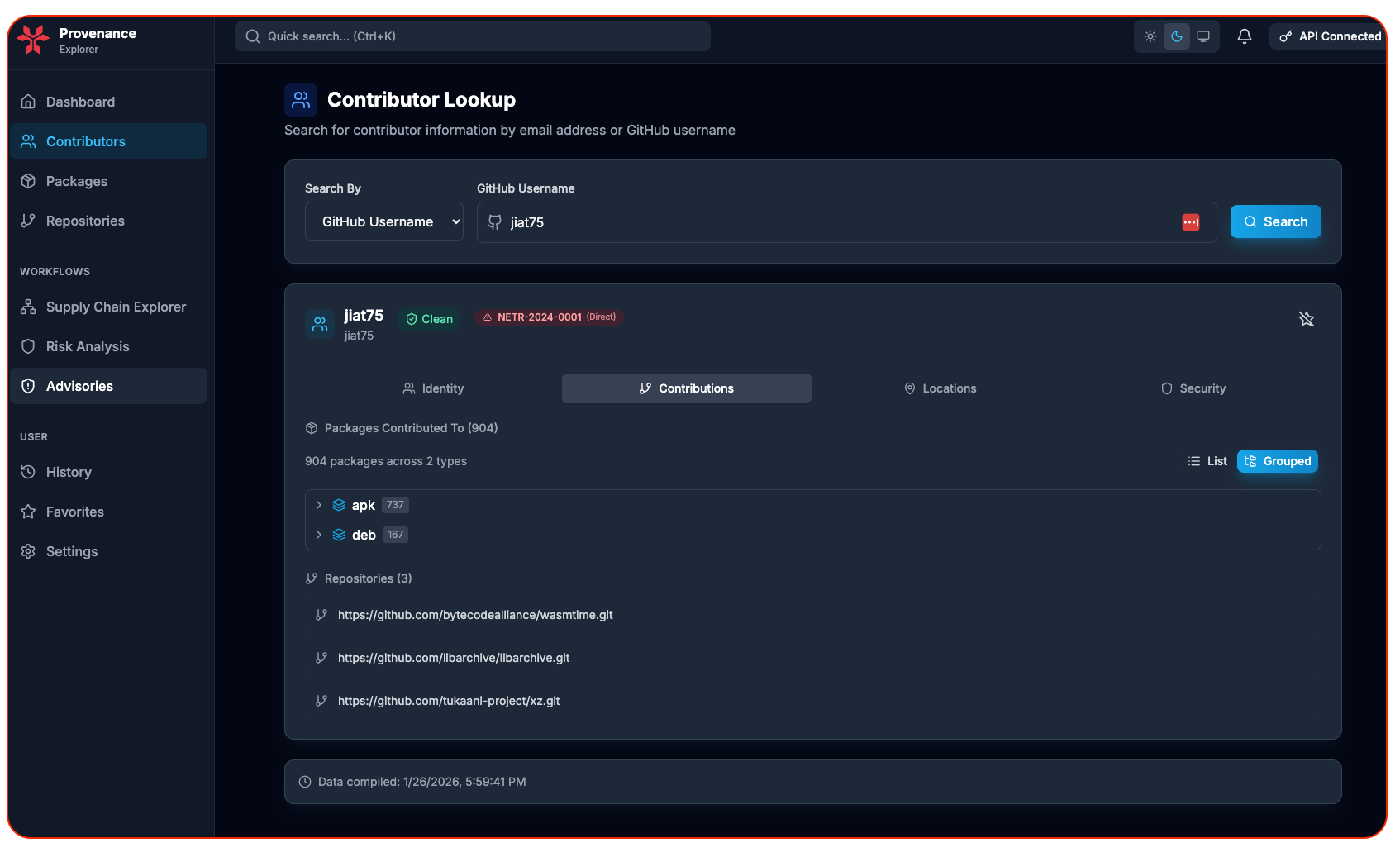
Task: Enable Grouped view for packages
Action: coord(1278,461)
